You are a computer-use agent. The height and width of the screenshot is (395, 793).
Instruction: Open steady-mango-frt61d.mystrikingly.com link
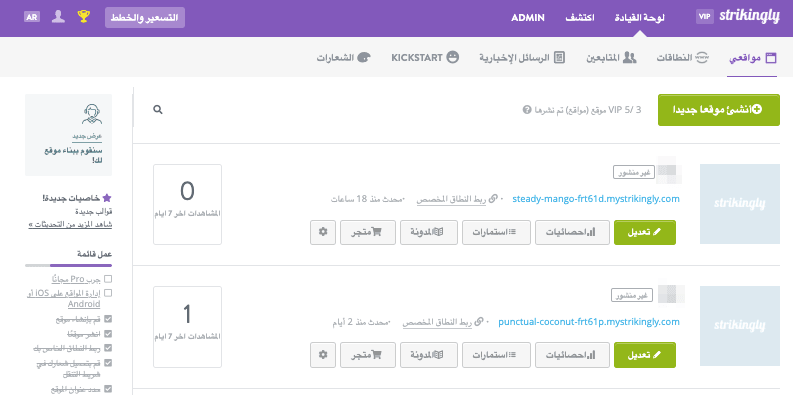[596, 199]
